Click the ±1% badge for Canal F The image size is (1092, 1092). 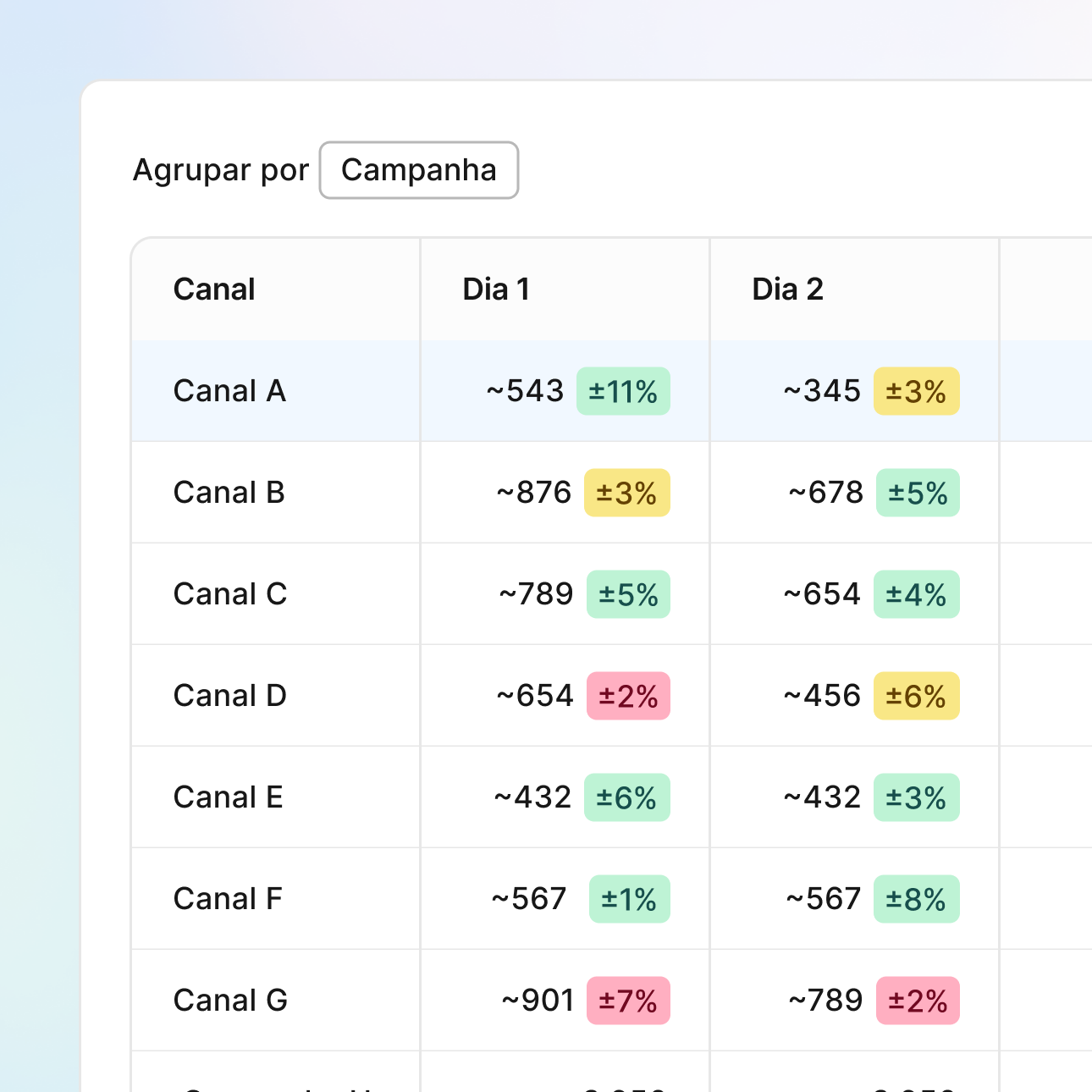(629, 899)
